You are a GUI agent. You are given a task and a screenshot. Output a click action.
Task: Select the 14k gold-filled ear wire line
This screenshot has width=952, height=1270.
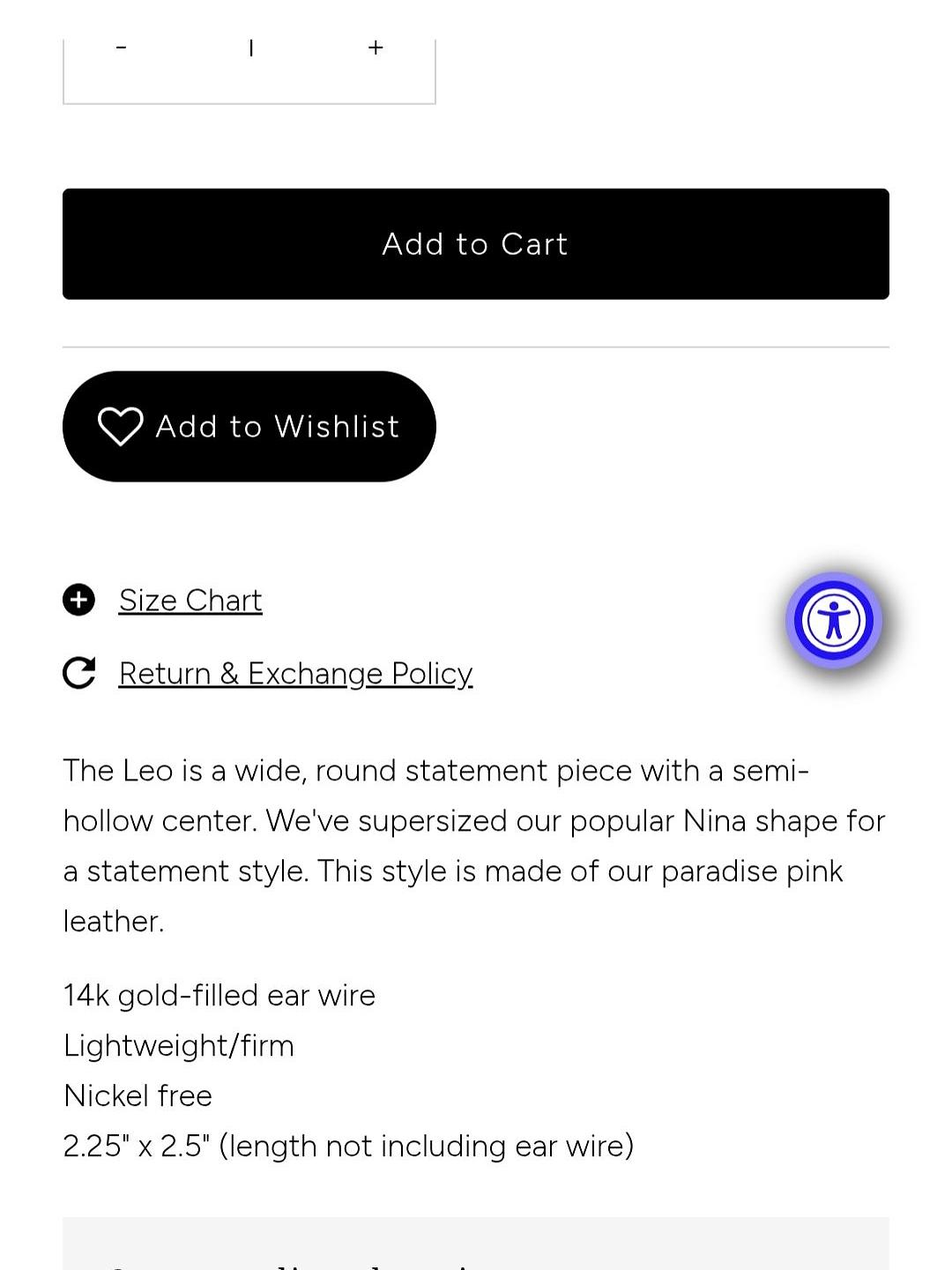point(219,996)
